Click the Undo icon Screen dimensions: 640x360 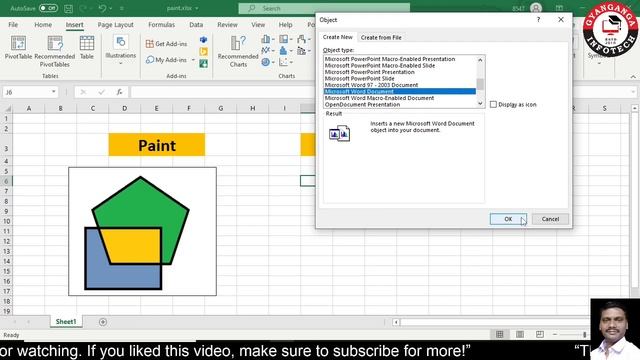tap(102, 8)
